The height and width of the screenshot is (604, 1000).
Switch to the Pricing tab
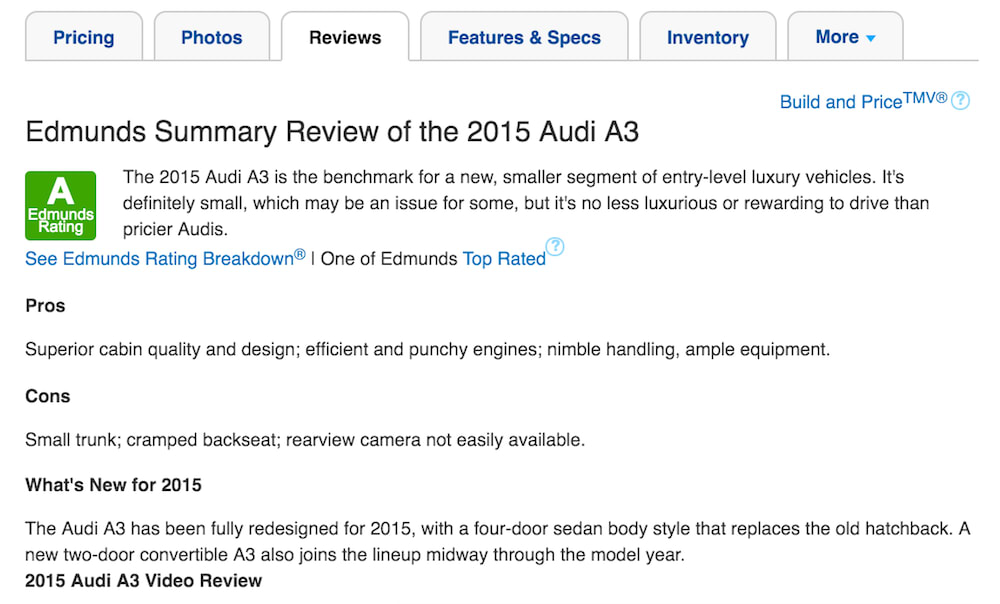pos(84,37)
